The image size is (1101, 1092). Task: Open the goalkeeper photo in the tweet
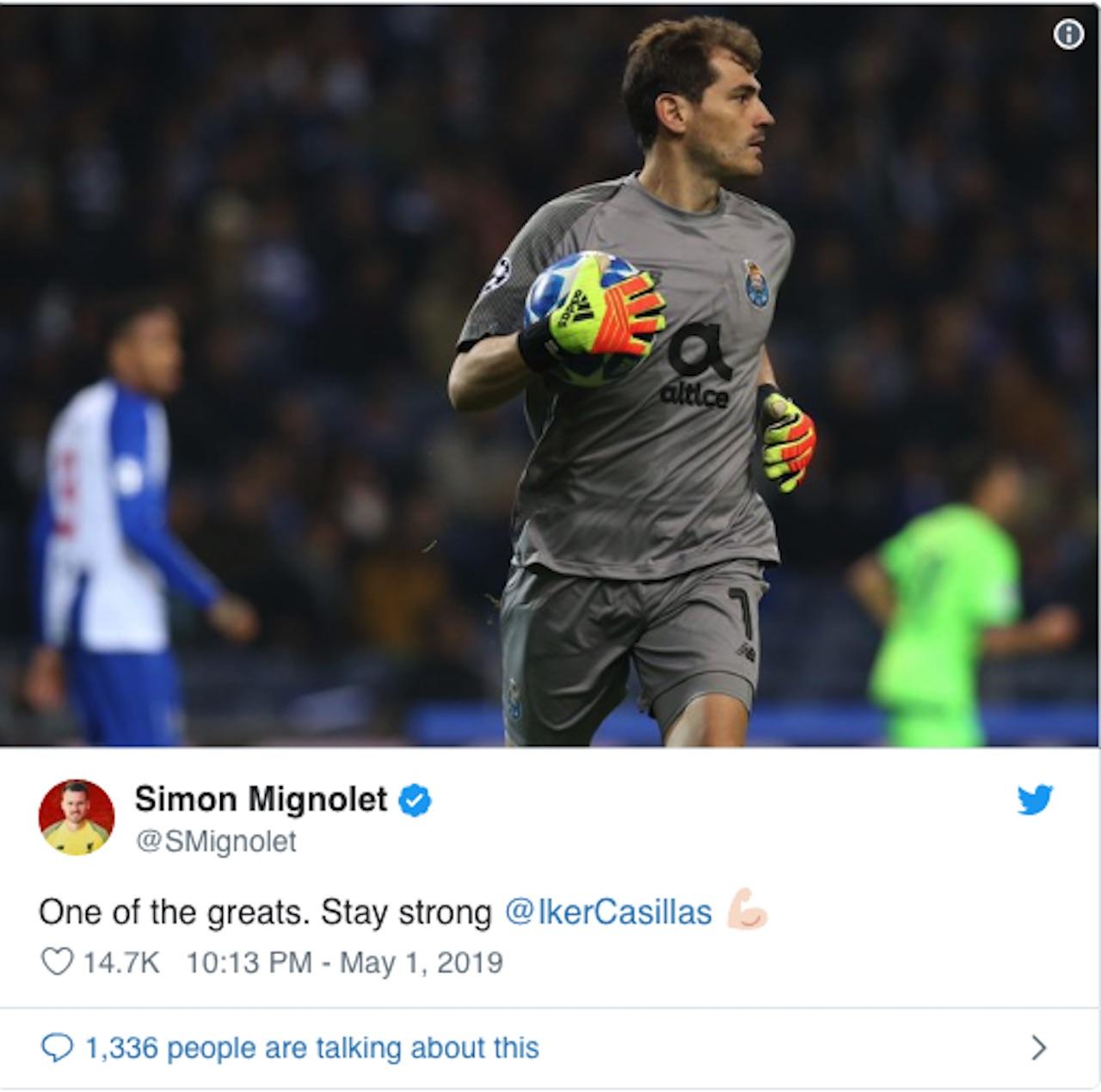coord(550,373)
